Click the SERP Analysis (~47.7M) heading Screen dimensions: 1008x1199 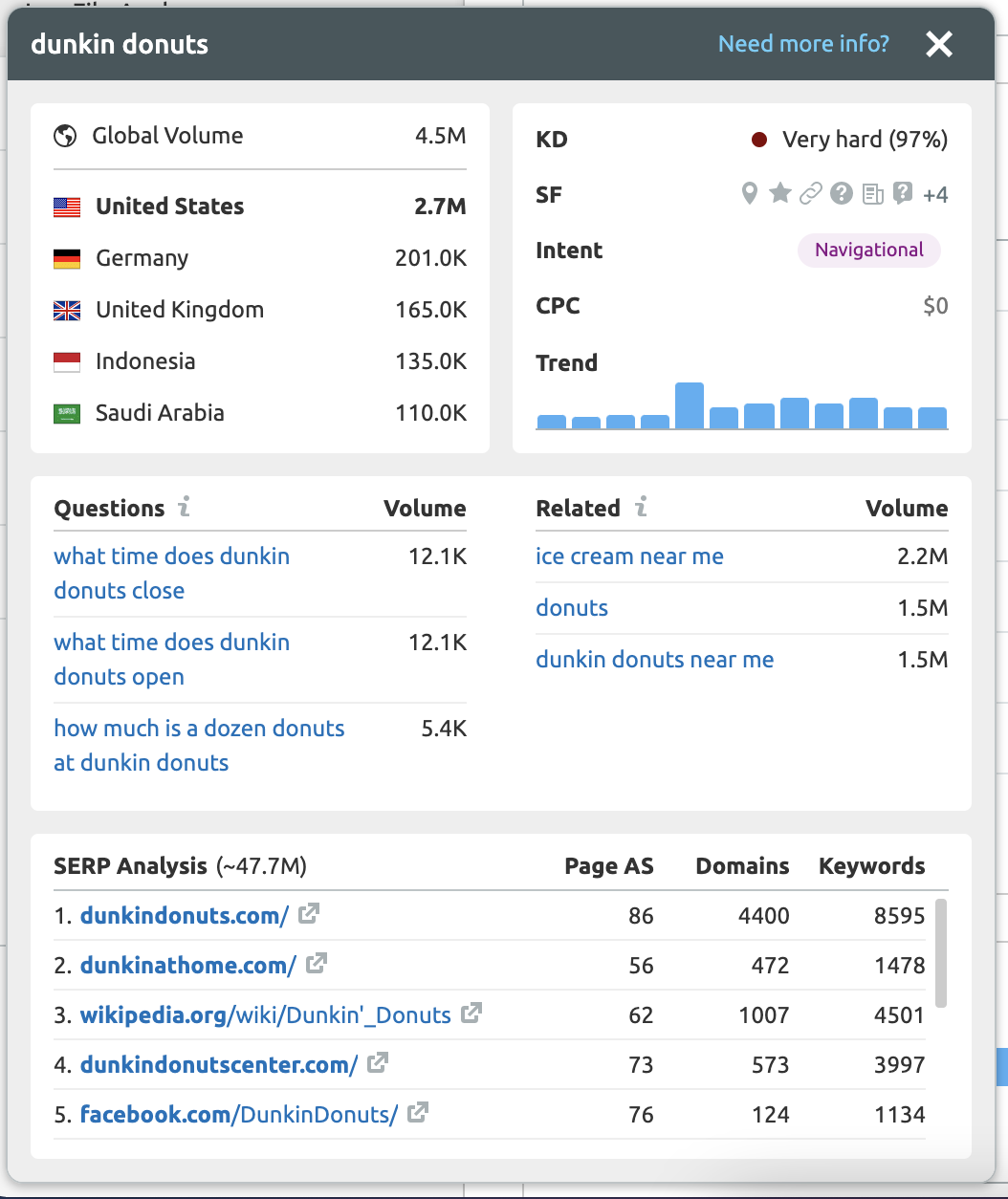180,866
